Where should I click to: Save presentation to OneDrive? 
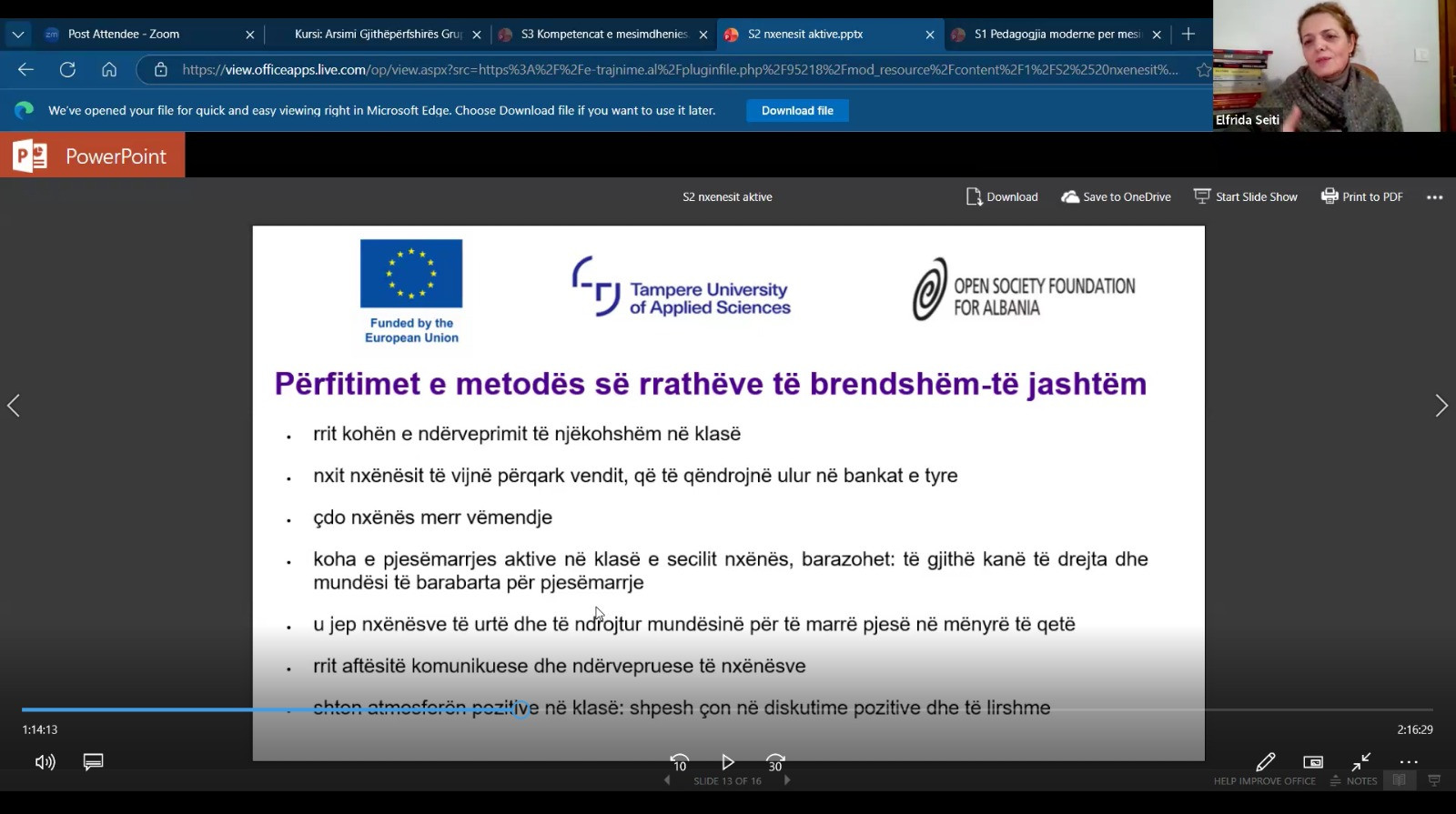pyautogui.click(x=1116, y=196)
